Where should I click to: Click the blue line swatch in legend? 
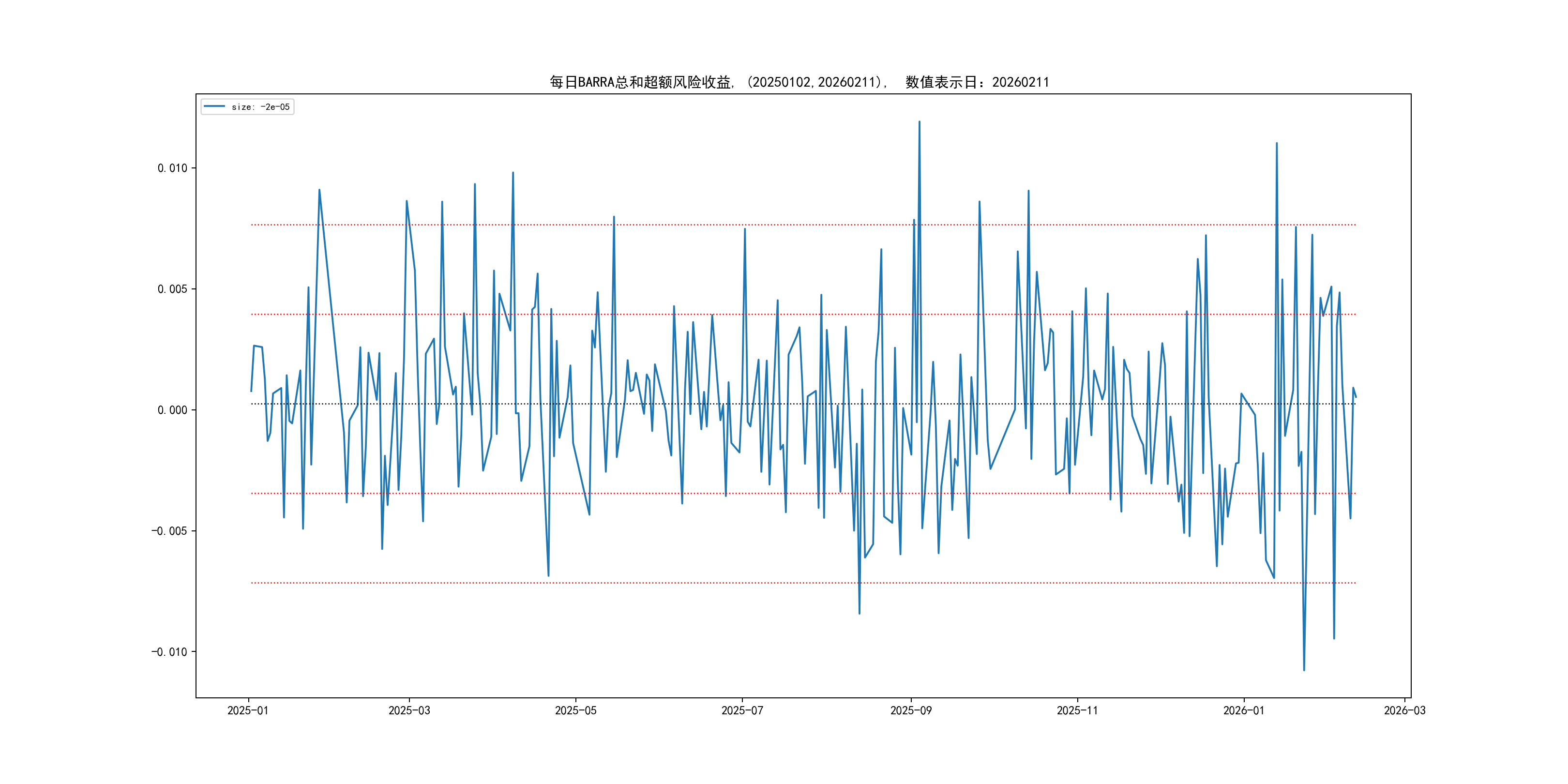pos(214,106)
